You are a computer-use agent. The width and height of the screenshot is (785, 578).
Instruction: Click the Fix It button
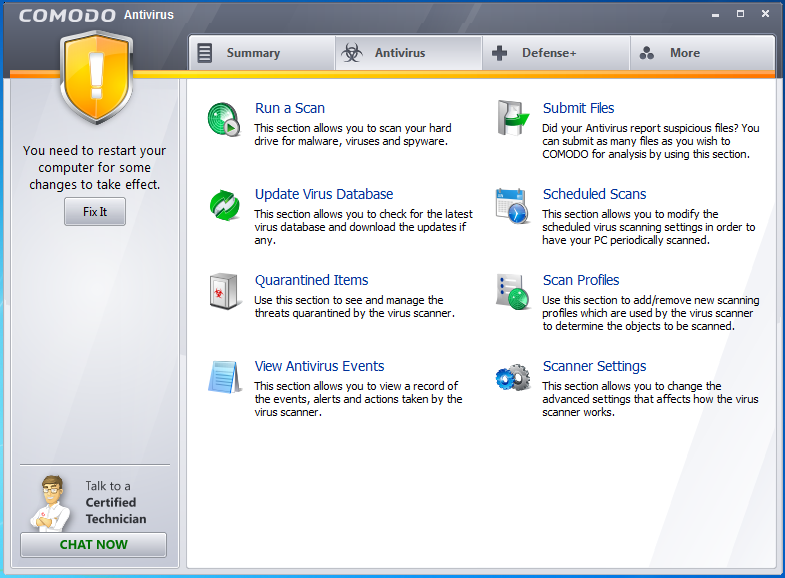pos(95,212)
